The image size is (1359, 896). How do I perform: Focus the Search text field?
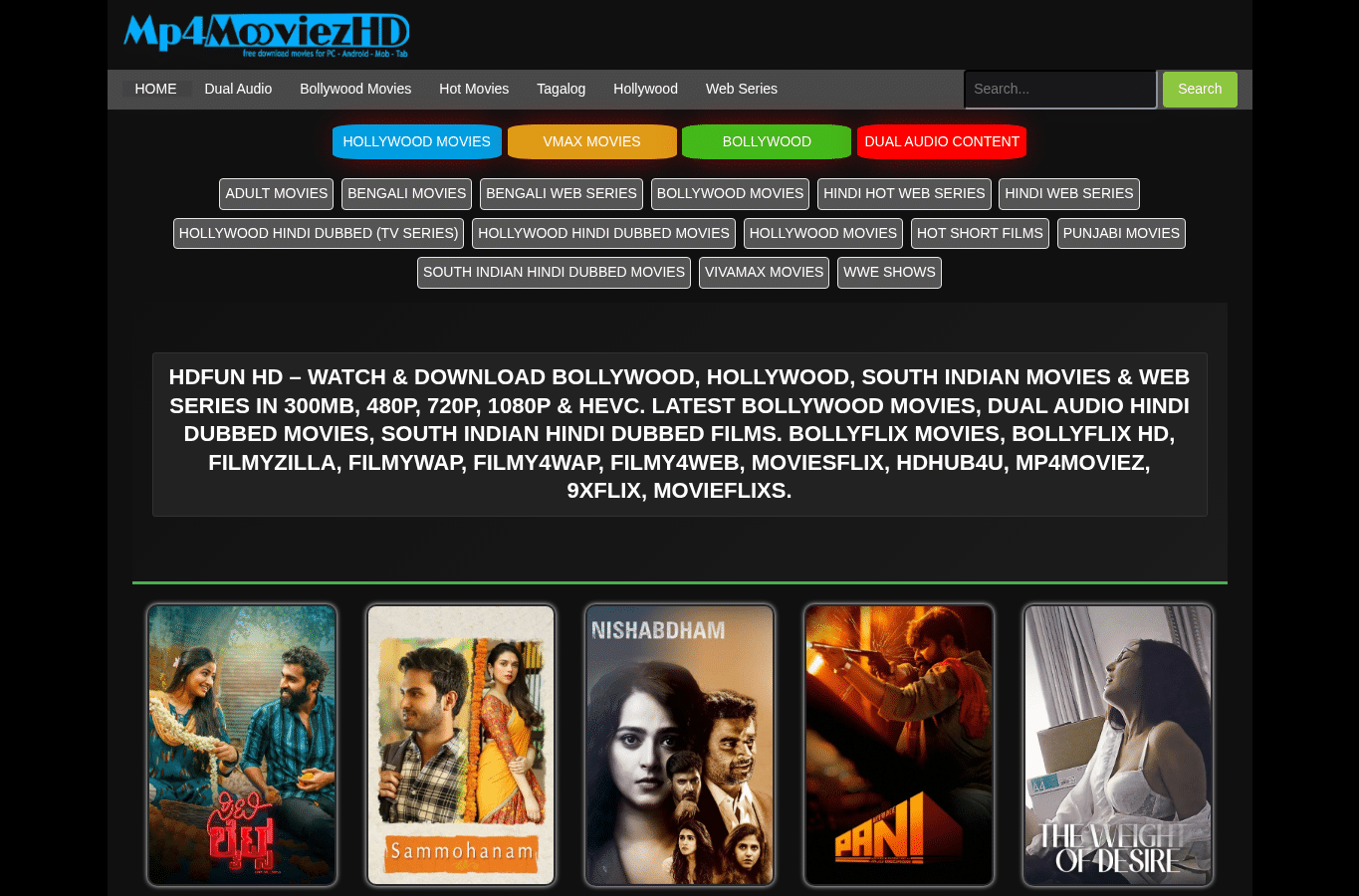coord(1060,89)
